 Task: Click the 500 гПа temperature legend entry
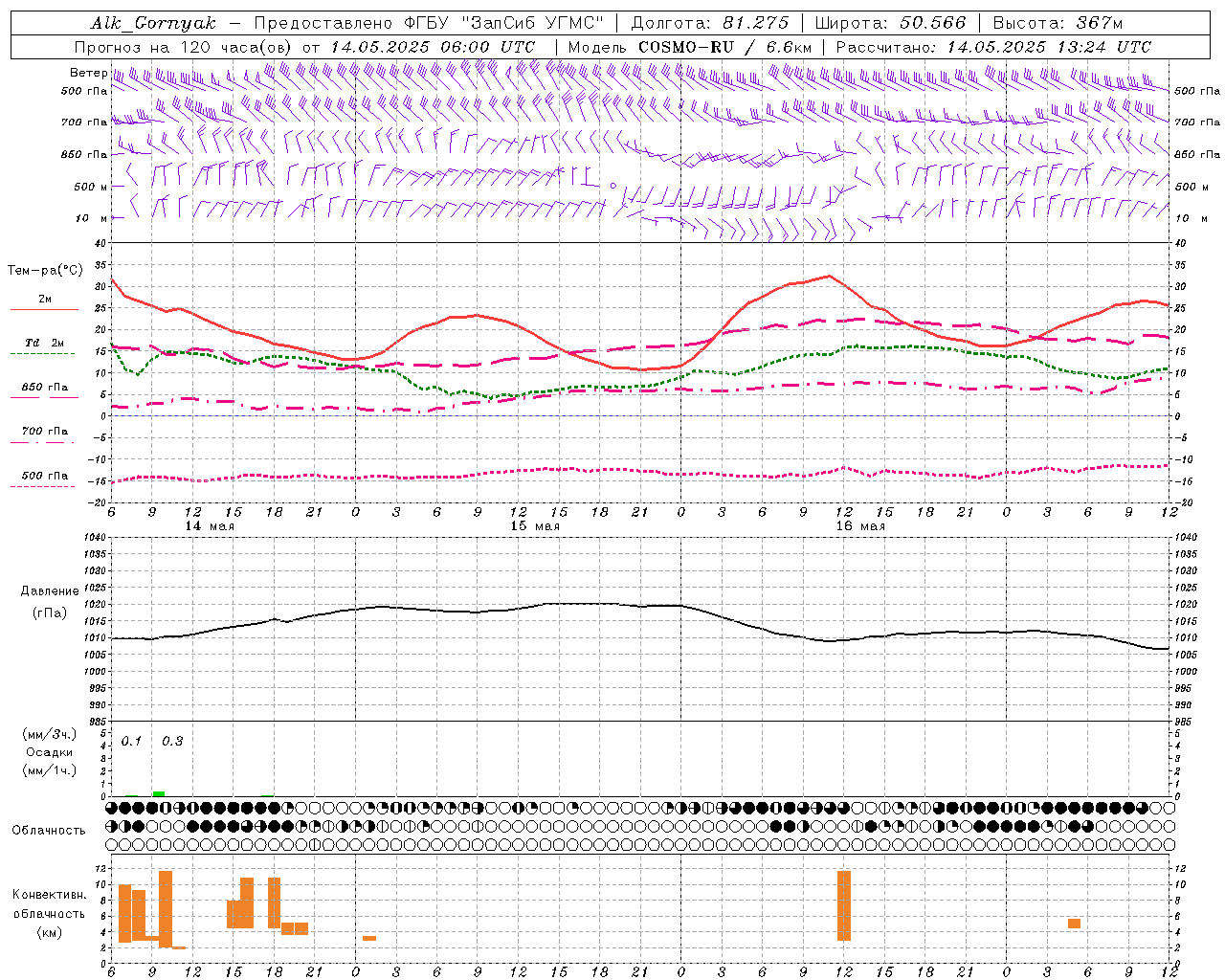pos(45,476)
